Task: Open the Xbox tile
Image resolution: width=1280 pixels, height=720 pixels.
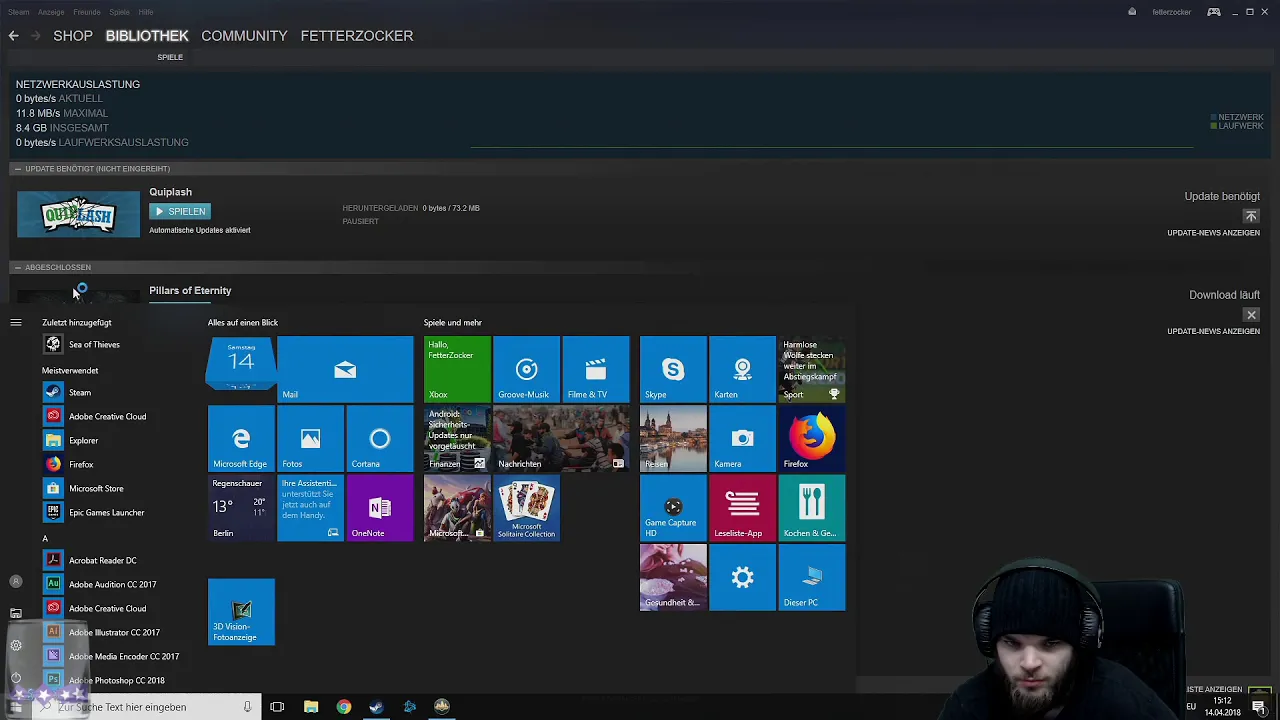Action: (457, 369)
